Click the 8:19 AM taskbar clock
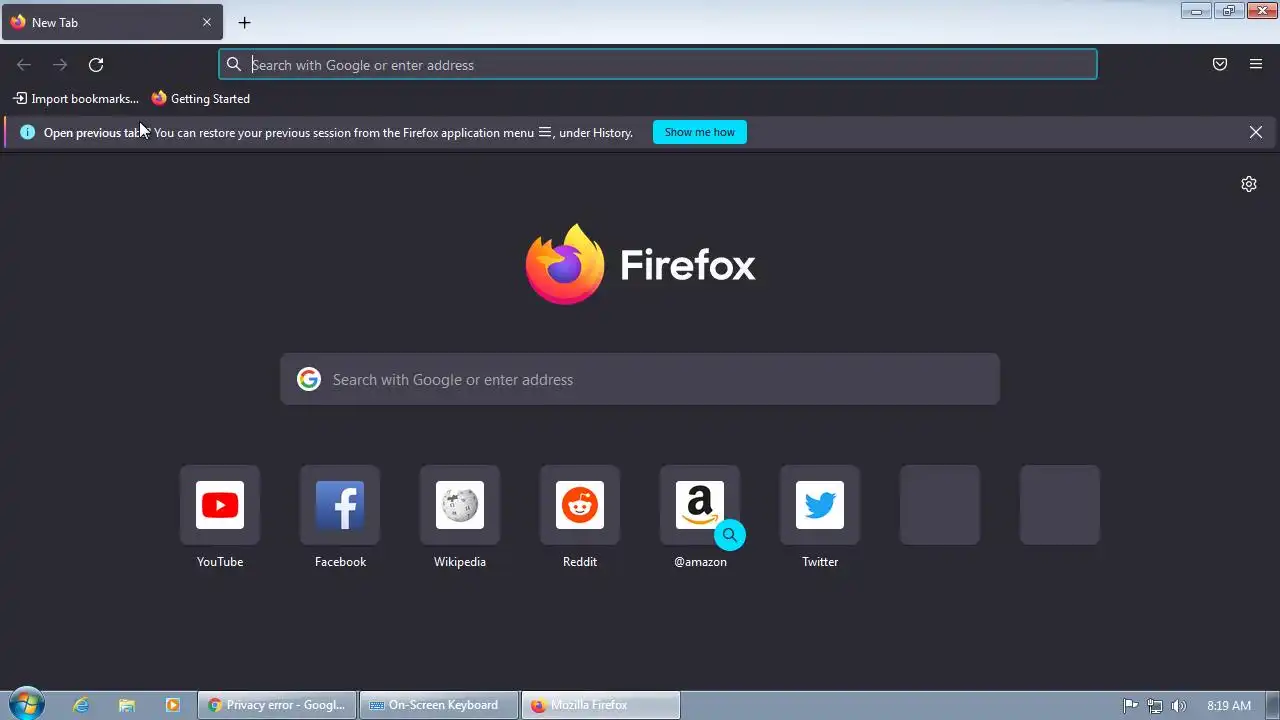Viewport: 1280px width, 720px height. tap(1229, 706)
